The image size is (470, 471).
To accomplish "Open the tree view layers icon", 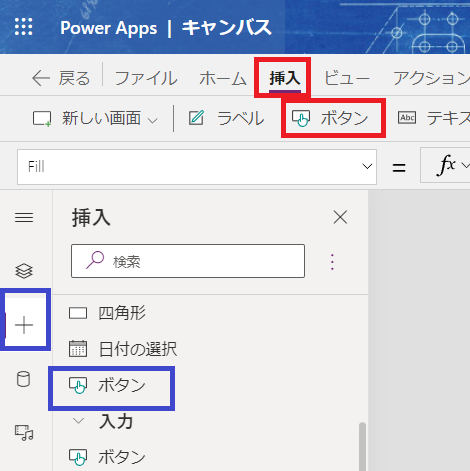I will point(24,271).
